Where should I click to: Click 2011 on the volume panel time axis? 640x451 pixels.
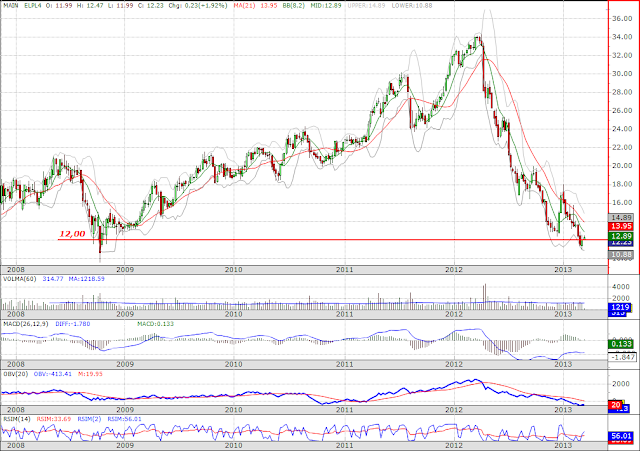(x=344, y=314)
